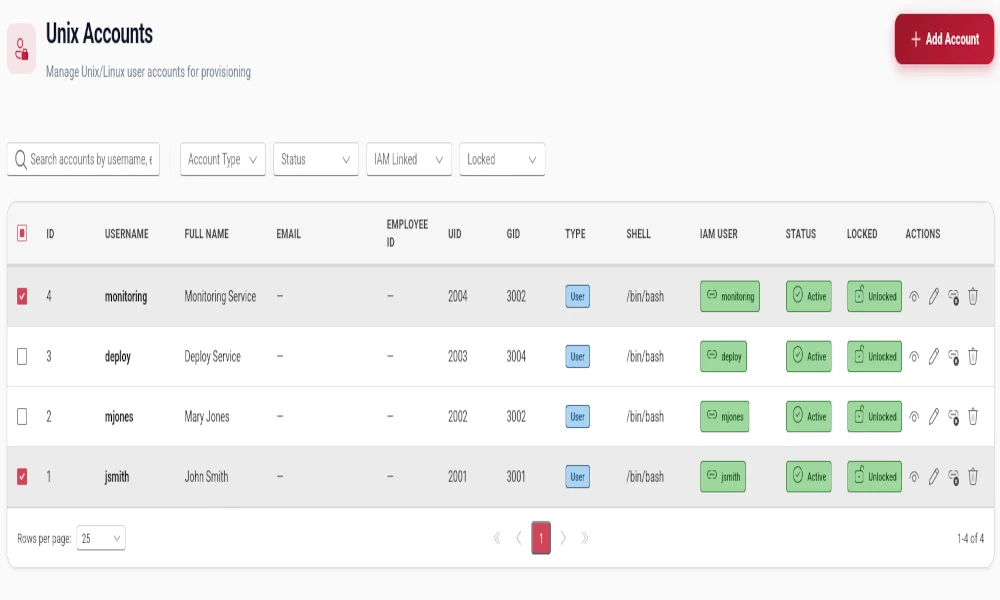Viewport: 1000px width, 600px height.
Task: Click the Add Account button
Action: (x=944, y=40)
